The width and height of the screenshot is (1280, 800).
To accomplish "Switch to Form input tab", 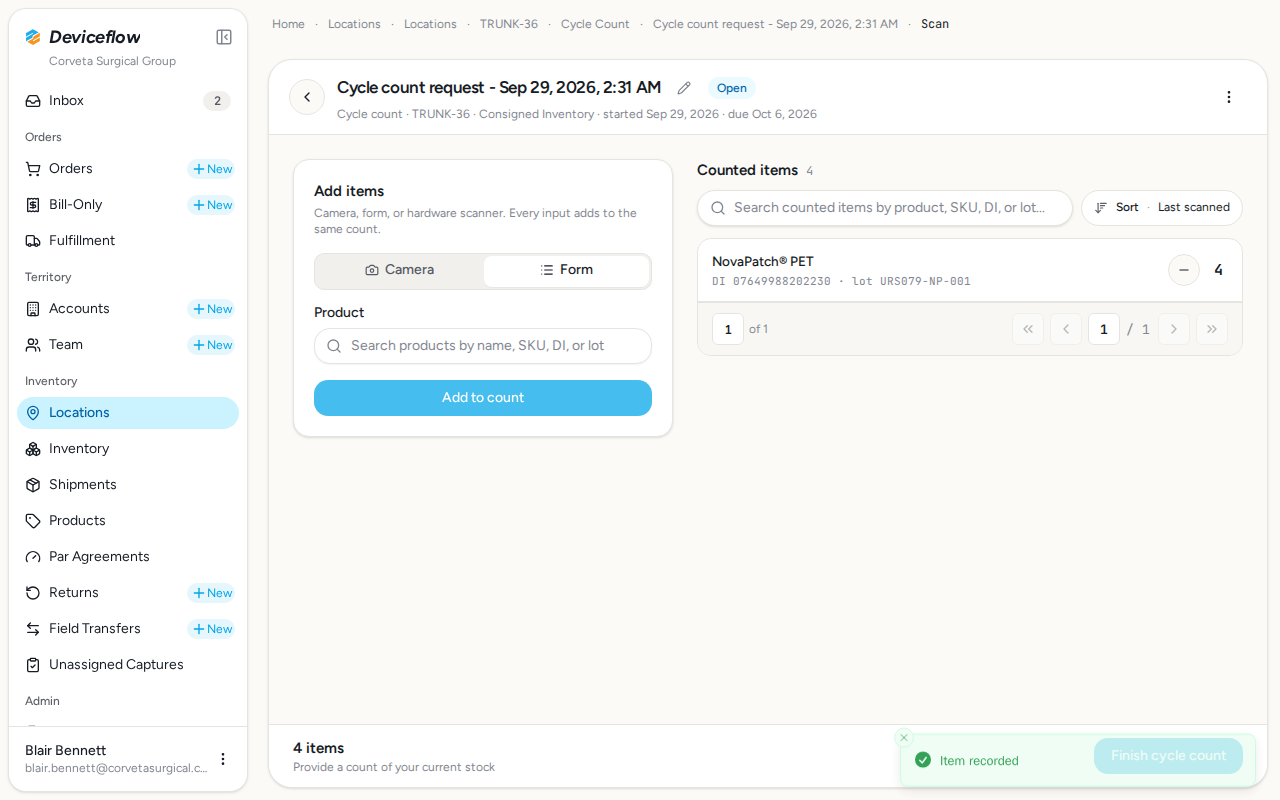I will tap(567, 270).
